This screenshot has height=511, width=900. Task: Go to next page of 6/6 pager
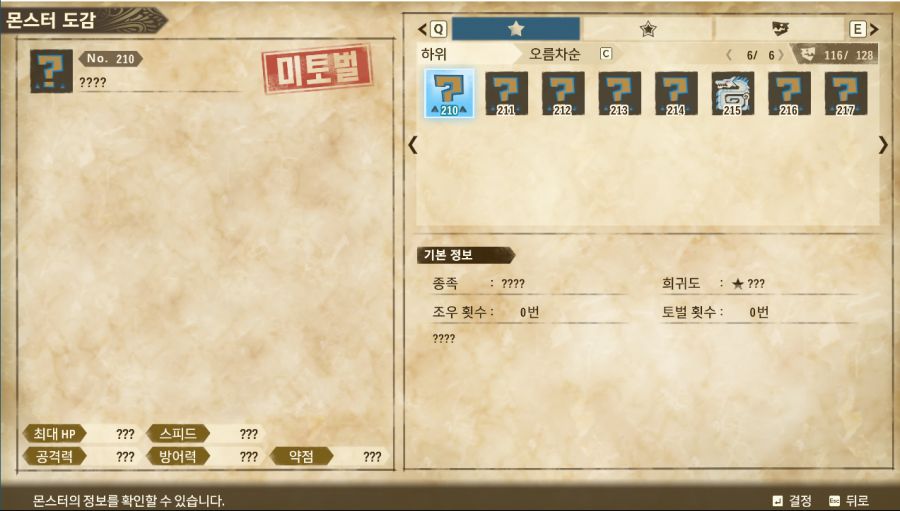(x=781, y=55)
